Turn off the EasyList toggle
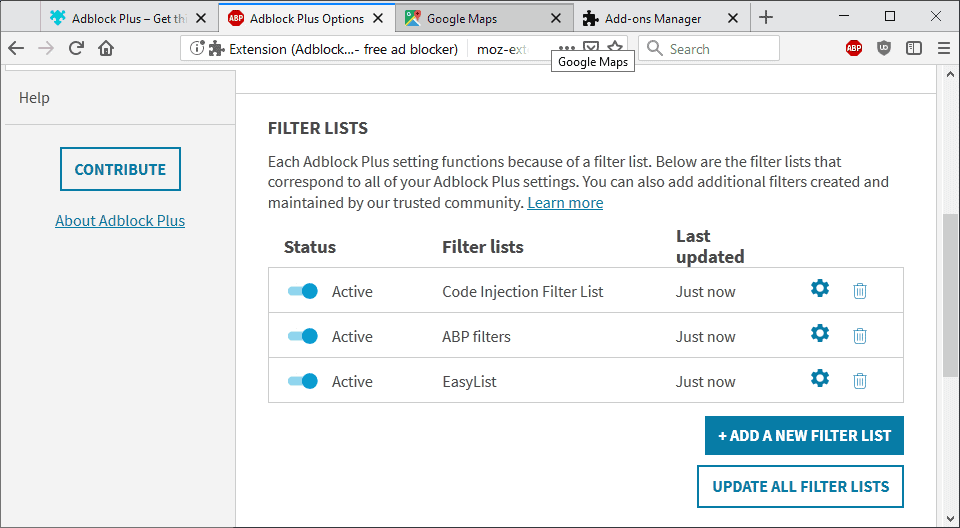Screen dimensions: 960x528 [302, 381]
